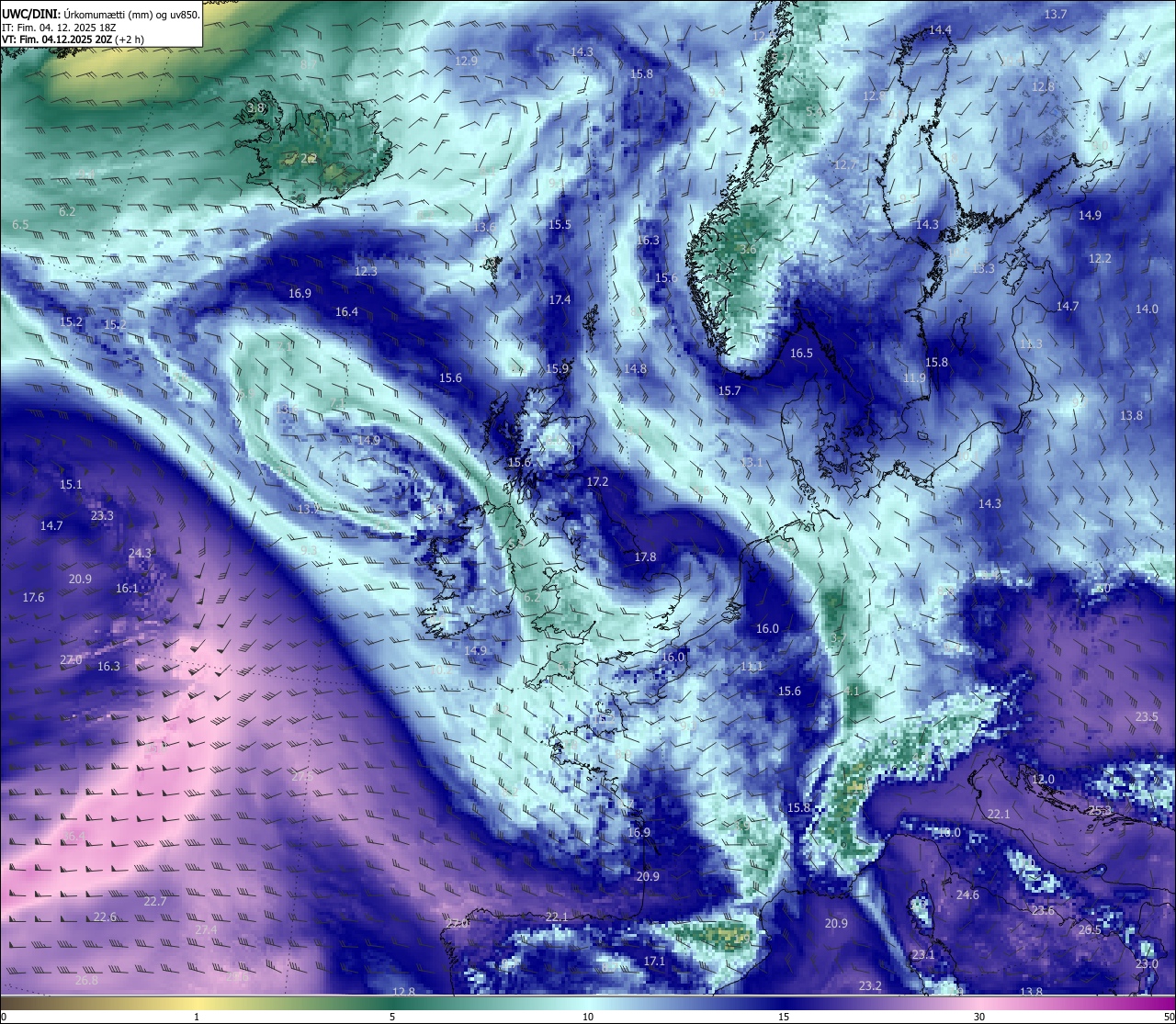Click the 27.4 value label

pyautogui.click(x=206, y=930)
